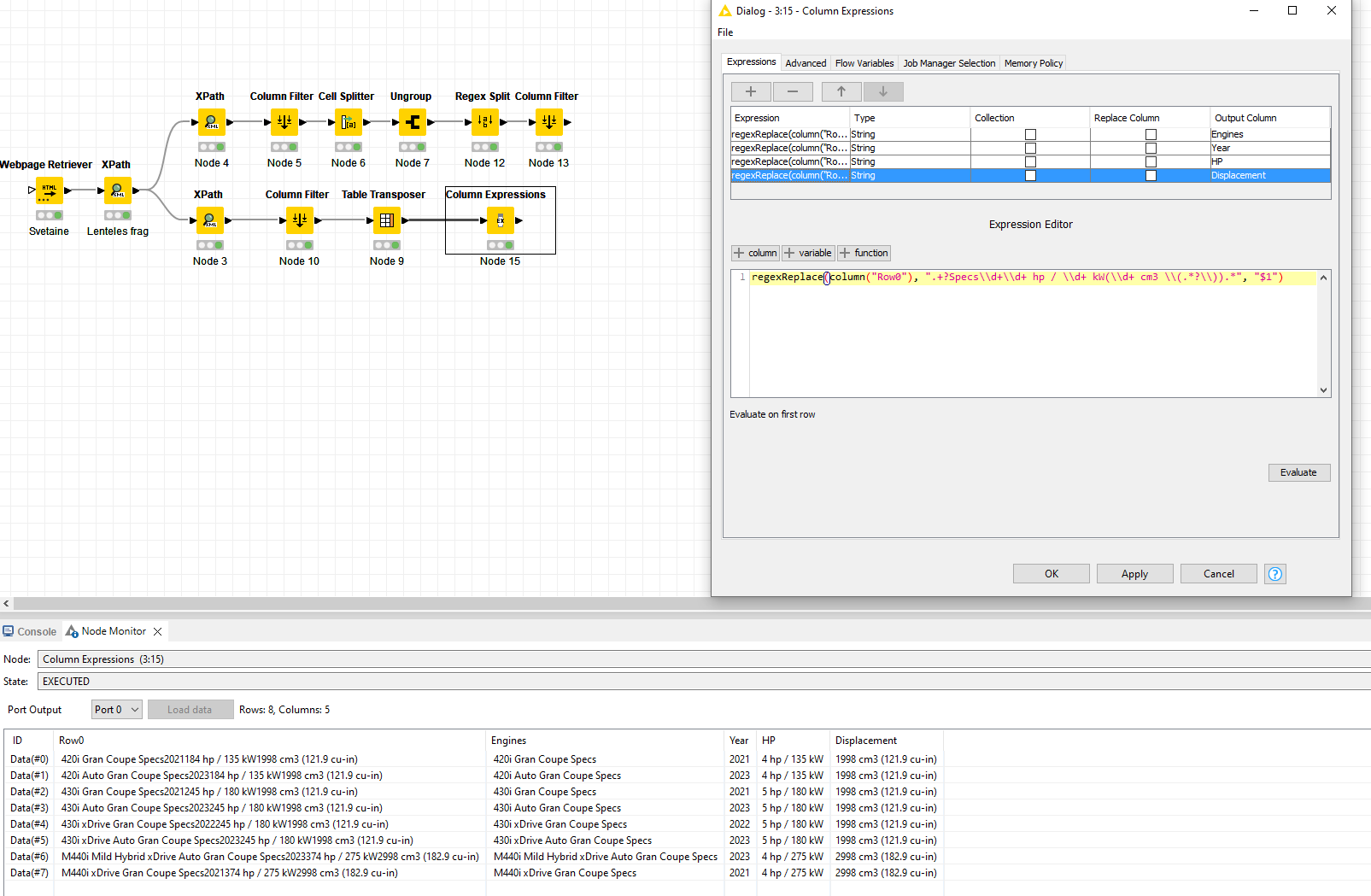Apply the column expression changes

click(x=1134, y=573)
